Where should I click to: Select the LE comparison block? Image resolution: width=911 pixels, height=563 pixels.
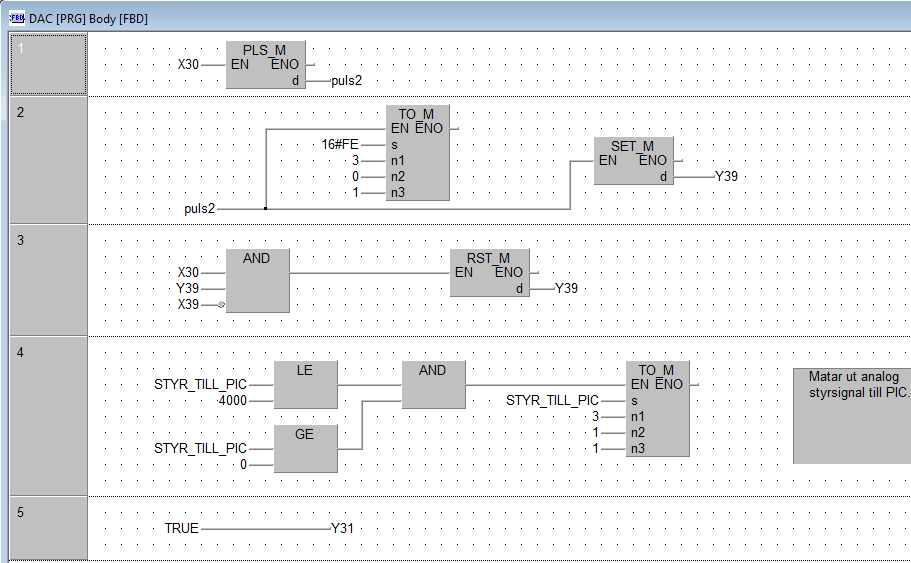click(x=305, y=384)
